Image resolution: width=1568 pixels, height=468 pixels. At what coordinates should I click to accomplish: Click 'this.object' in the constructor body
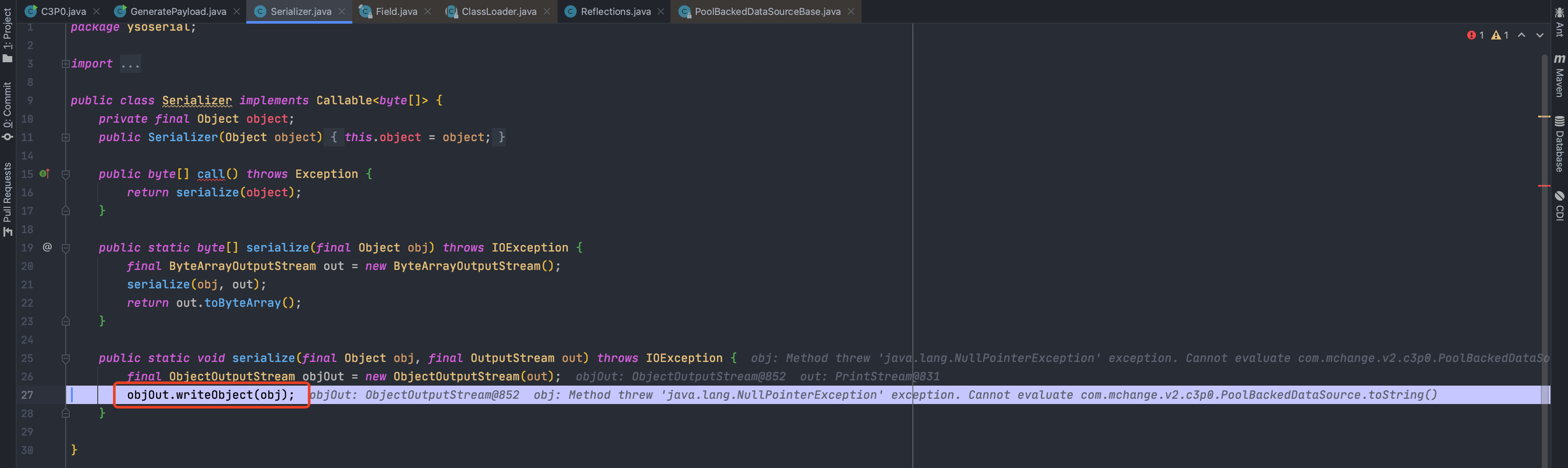pos(383,138)
